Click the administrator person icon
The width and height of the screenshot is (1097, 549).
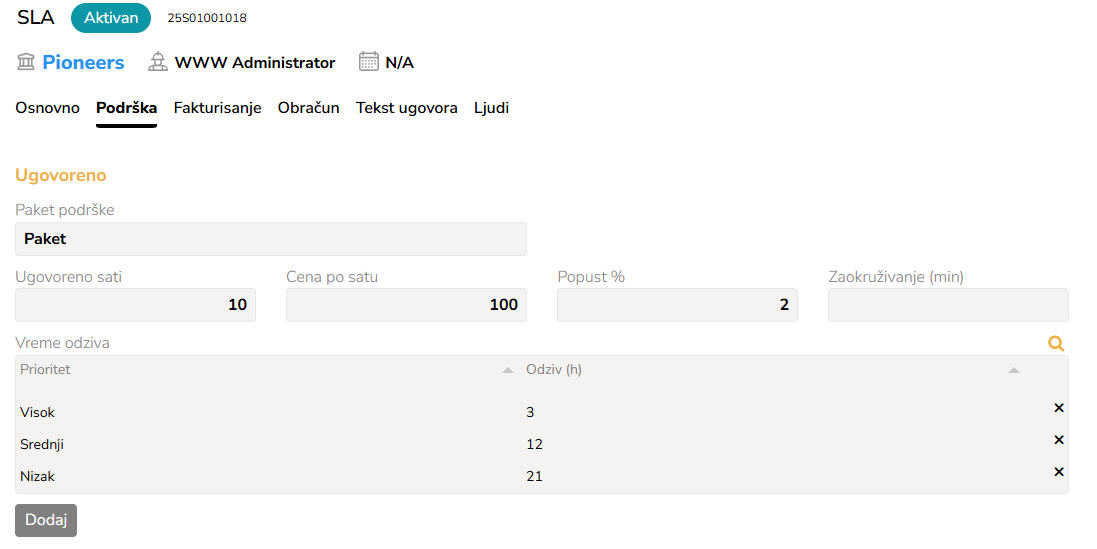158,62
